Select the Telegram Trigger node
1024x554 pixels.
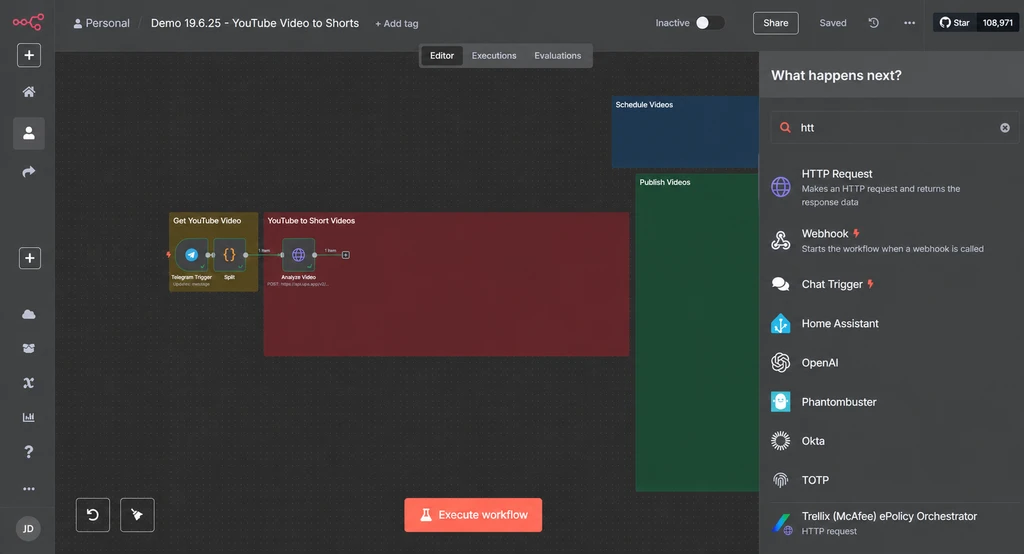click(x=191, y=255)
